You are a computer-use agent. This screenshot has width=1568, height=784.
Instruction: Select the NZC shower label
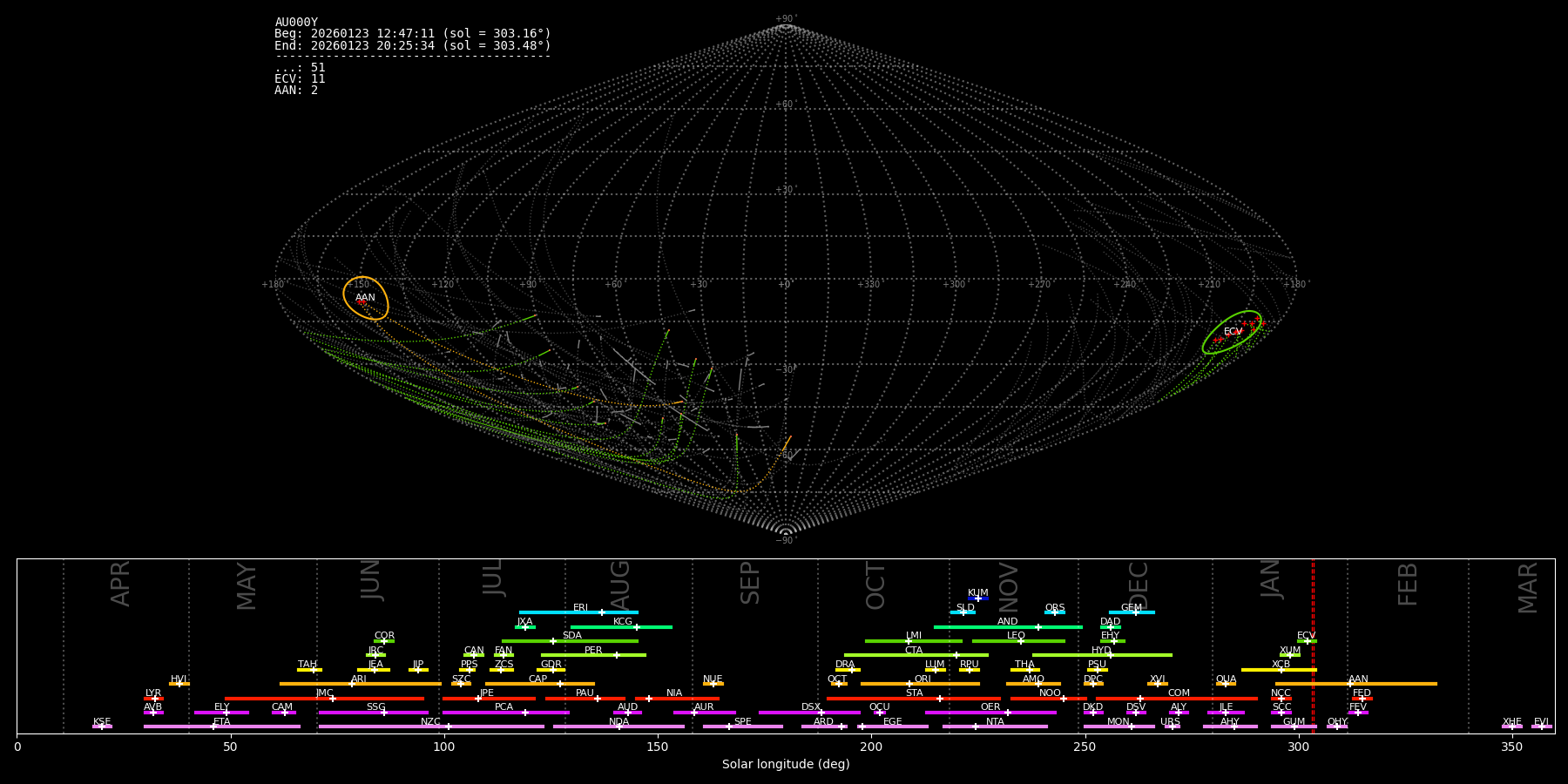[x=431, y=722]
